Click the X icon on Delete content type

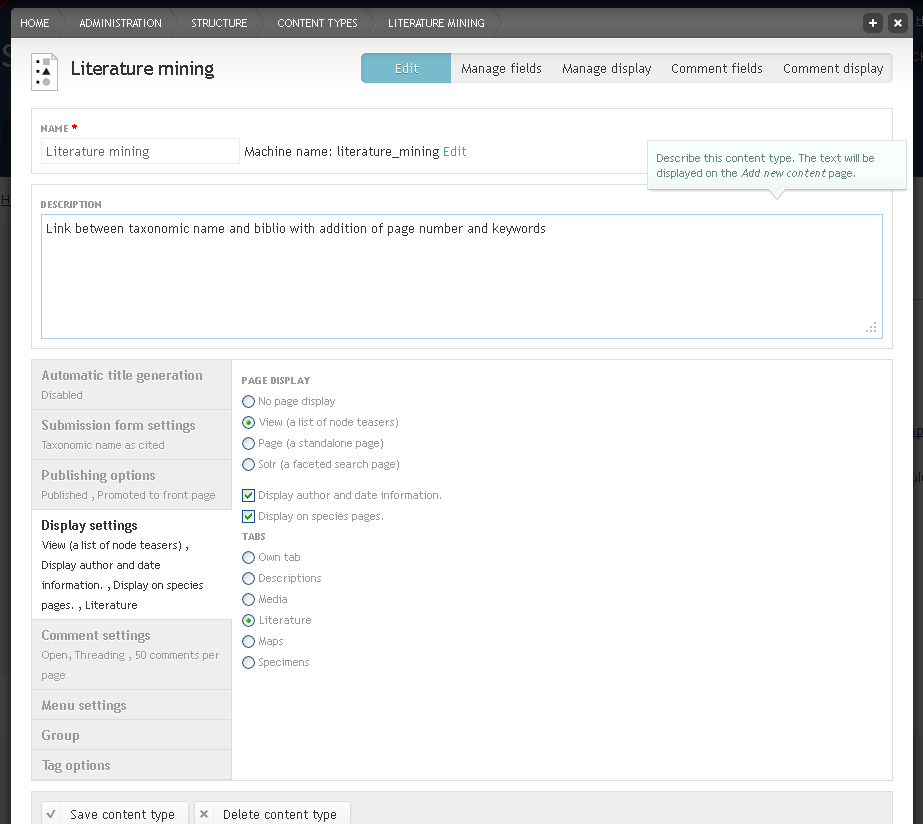[x=204, y=814]
